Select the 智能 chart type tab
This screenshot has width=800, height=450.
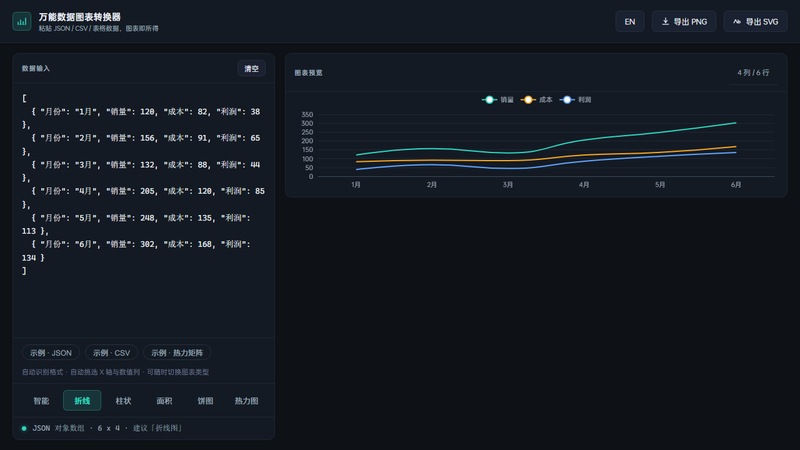point(41,401)
